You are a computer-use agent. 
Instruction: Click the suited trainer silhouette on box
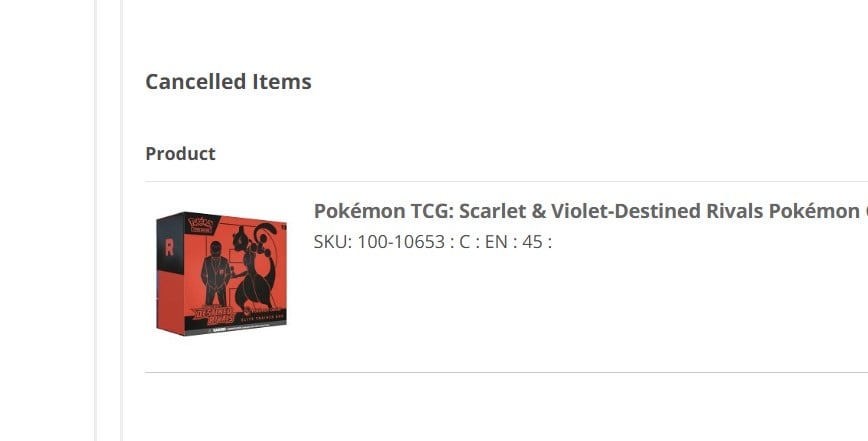tap(216, 270)
